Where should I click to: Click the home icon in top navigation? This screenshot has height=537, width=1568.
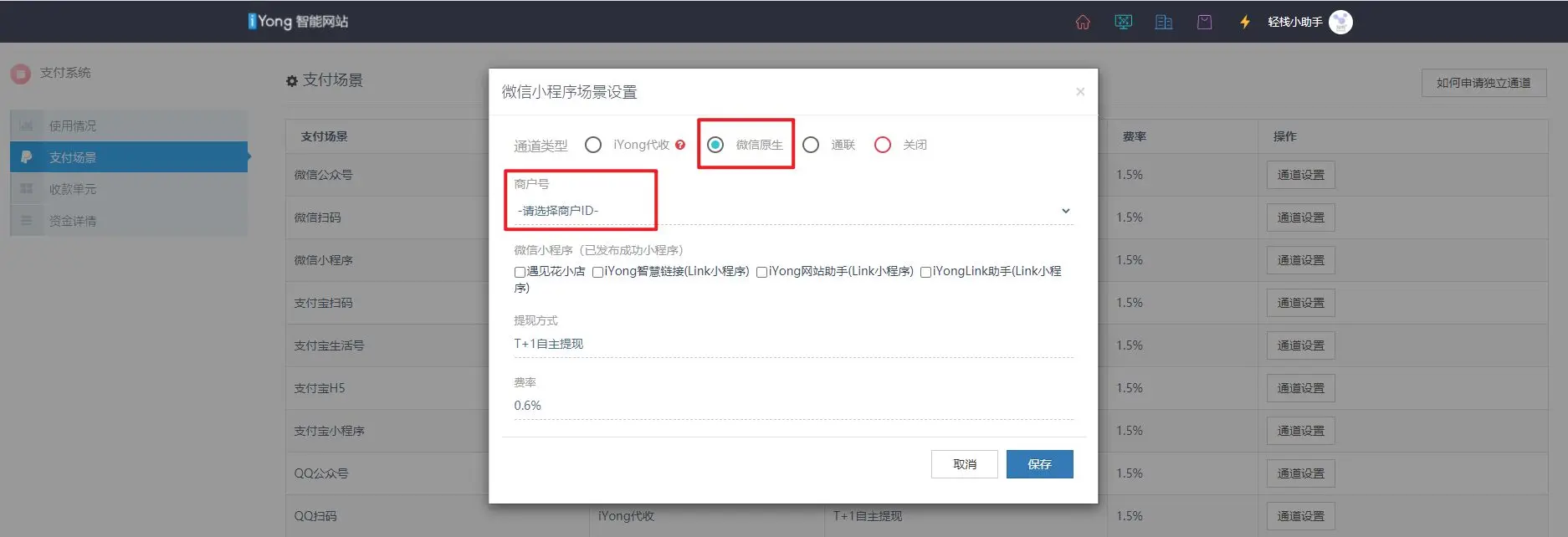[1083, 23]
